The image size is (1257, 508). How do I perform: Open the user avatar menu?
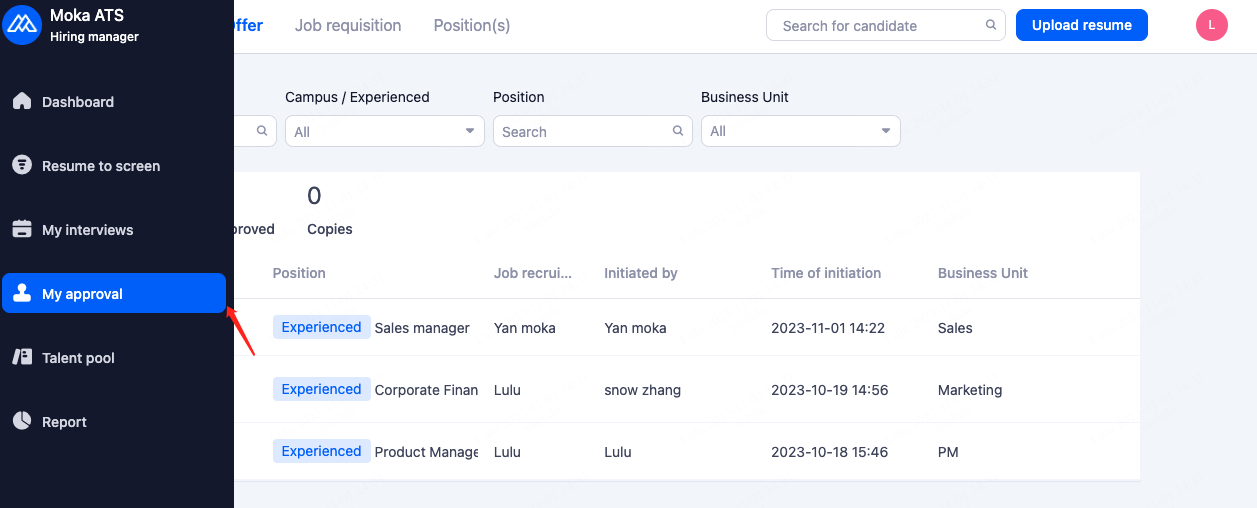coord(1211,25)
